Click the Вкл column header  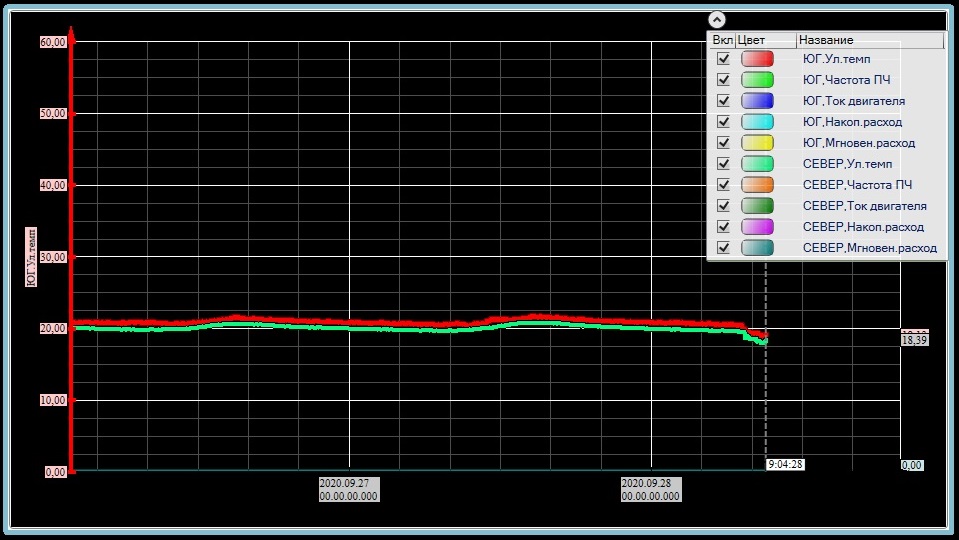point(722,40)
